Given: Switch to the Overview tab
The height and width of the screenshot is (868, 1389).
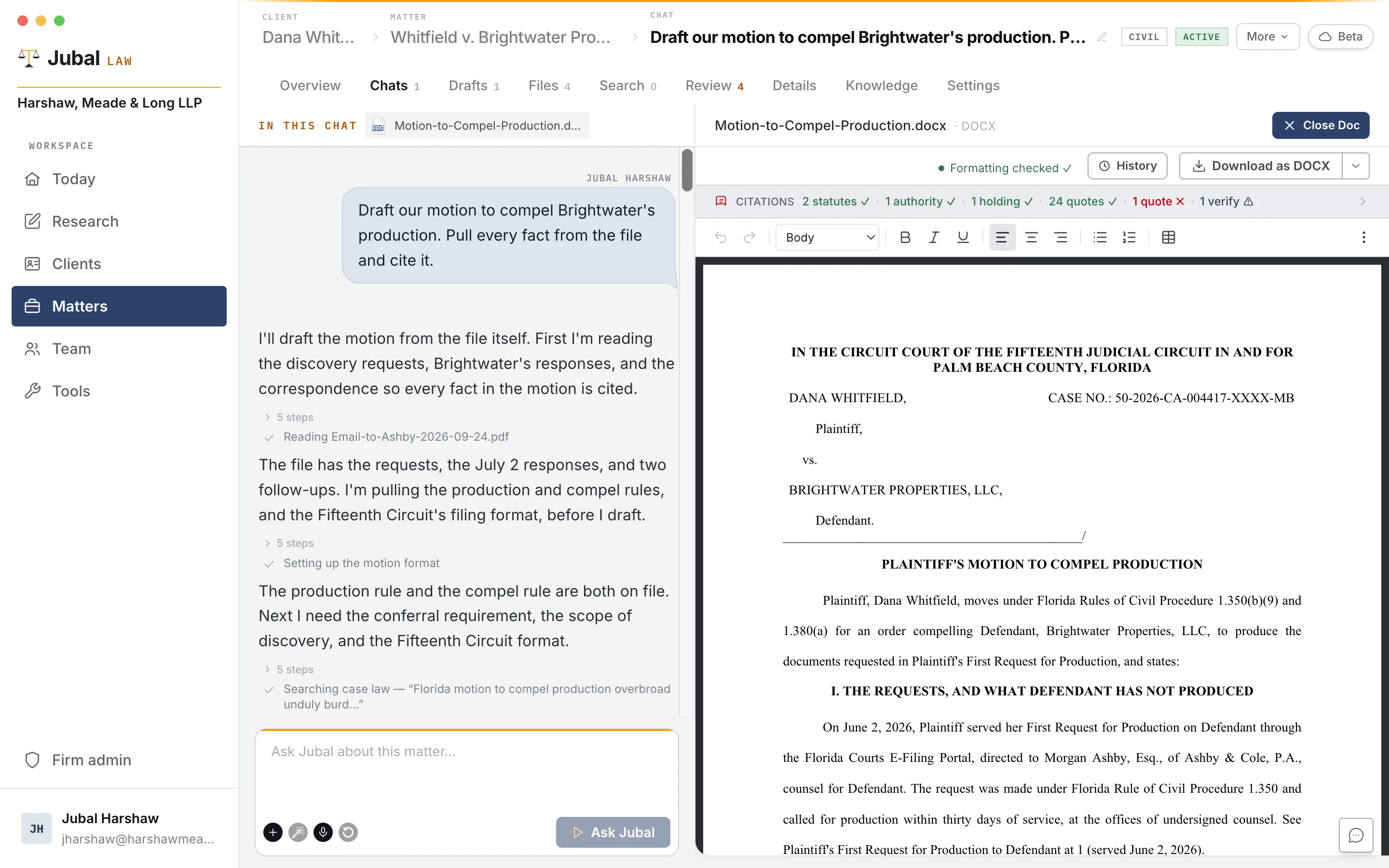Looking at the screenshot, I should click(x=310, y=85).
